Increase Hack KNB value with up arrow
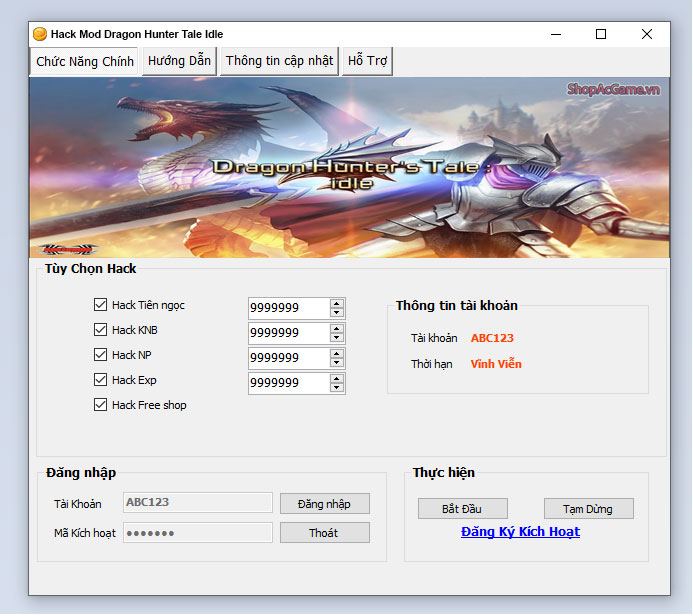Screen dimensions: 693x616 pos(337,329)
